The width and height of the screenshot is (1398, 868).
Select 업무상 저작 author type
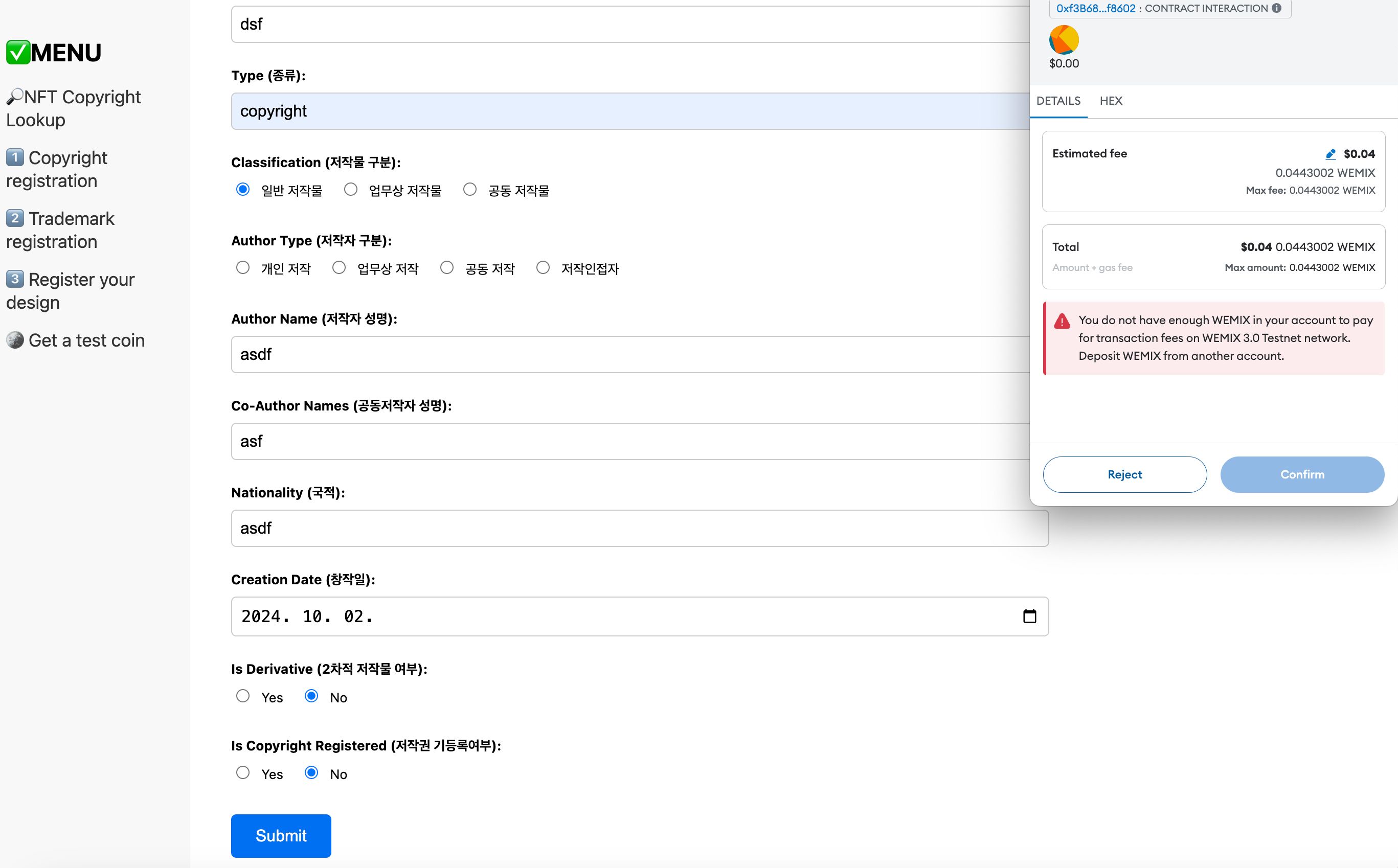pos(340,267)
